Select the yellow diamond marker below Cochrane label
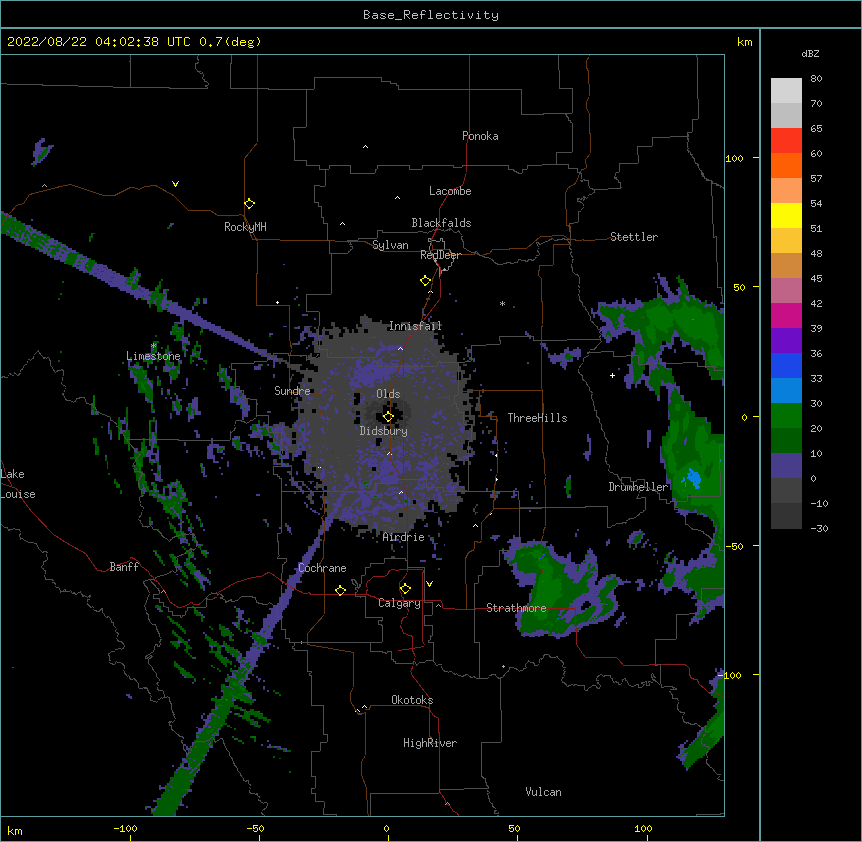862x842 pixels. pyautogui.click(x=340, y=590)
